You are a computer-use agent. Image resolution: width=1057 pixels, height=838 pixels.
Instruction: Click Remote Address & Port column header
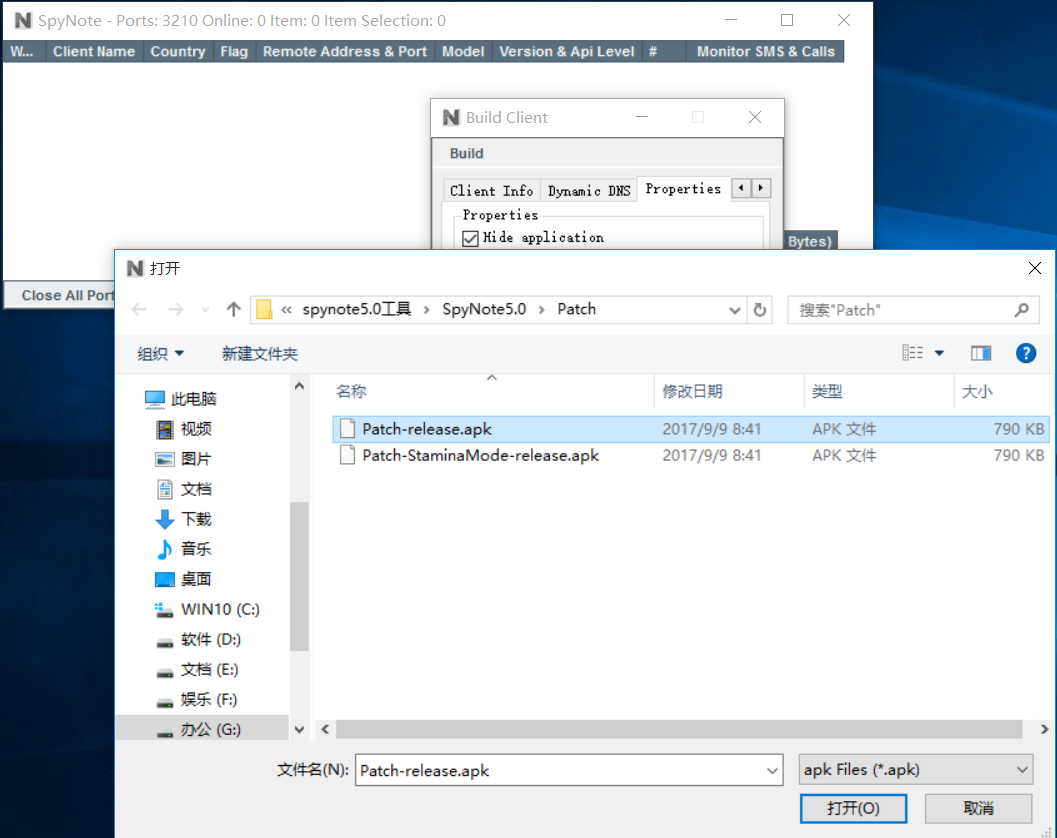[x=344, y=51]
